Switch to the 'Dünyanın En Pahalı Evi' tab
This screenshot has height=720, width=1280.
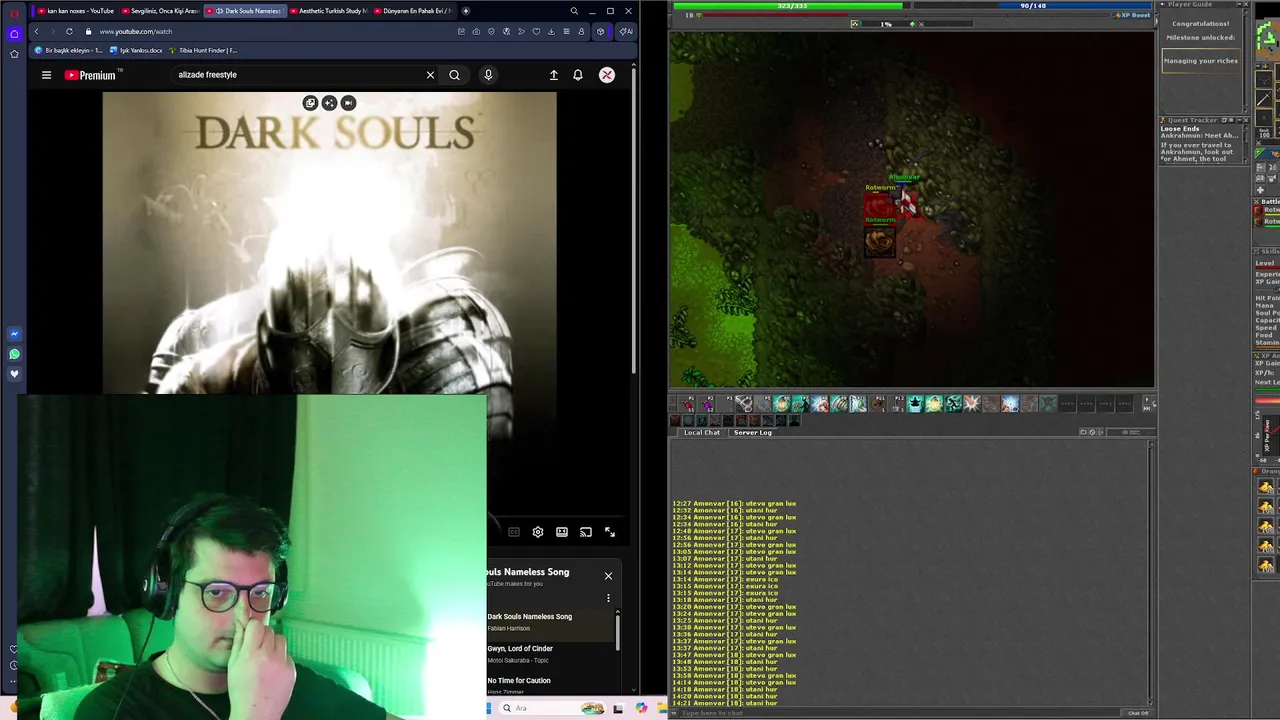click(x=414, y=11)
